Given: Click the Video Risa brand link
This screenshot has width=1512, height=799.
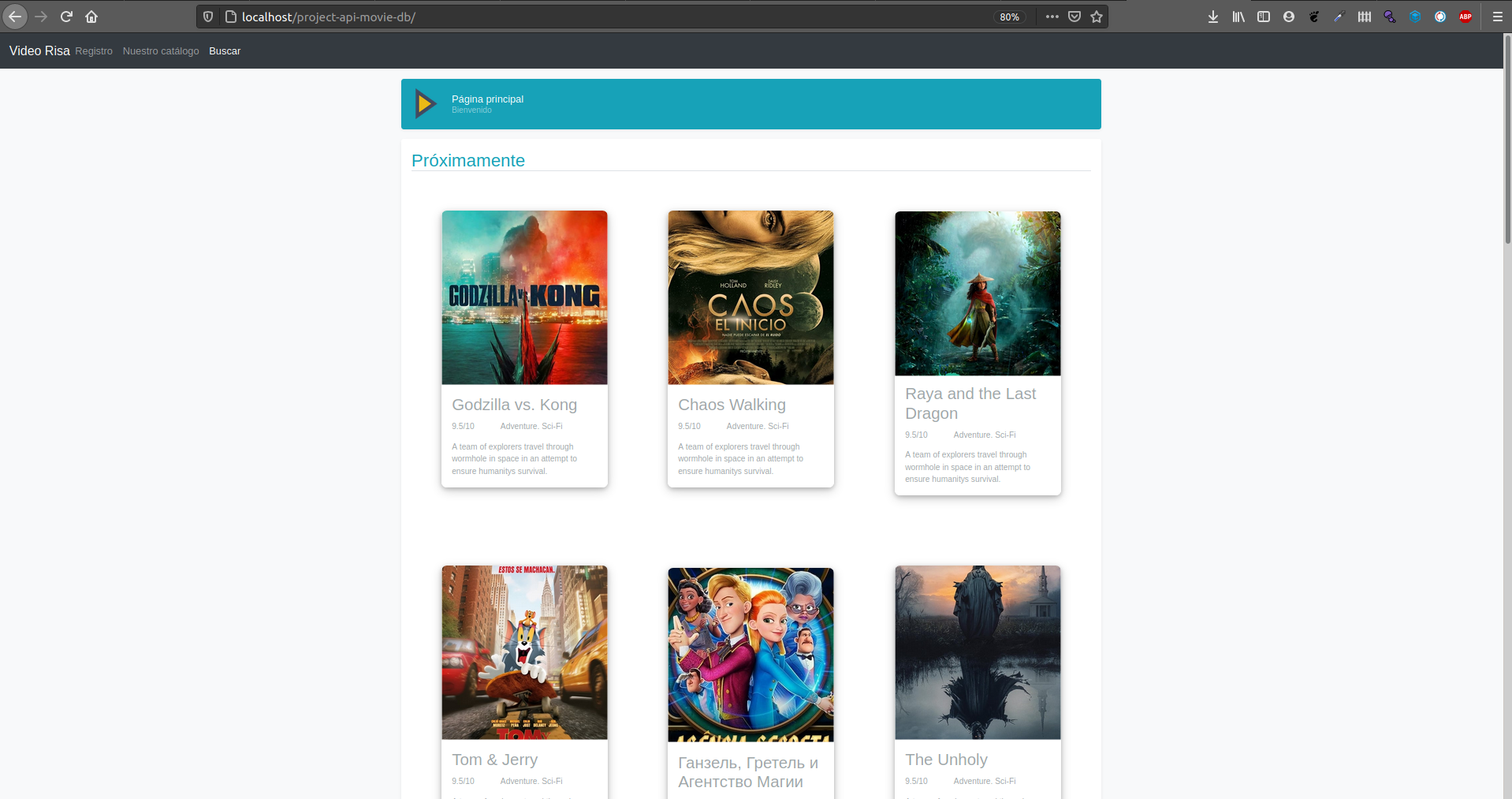Looking at the screenshot, I should 39,50.
